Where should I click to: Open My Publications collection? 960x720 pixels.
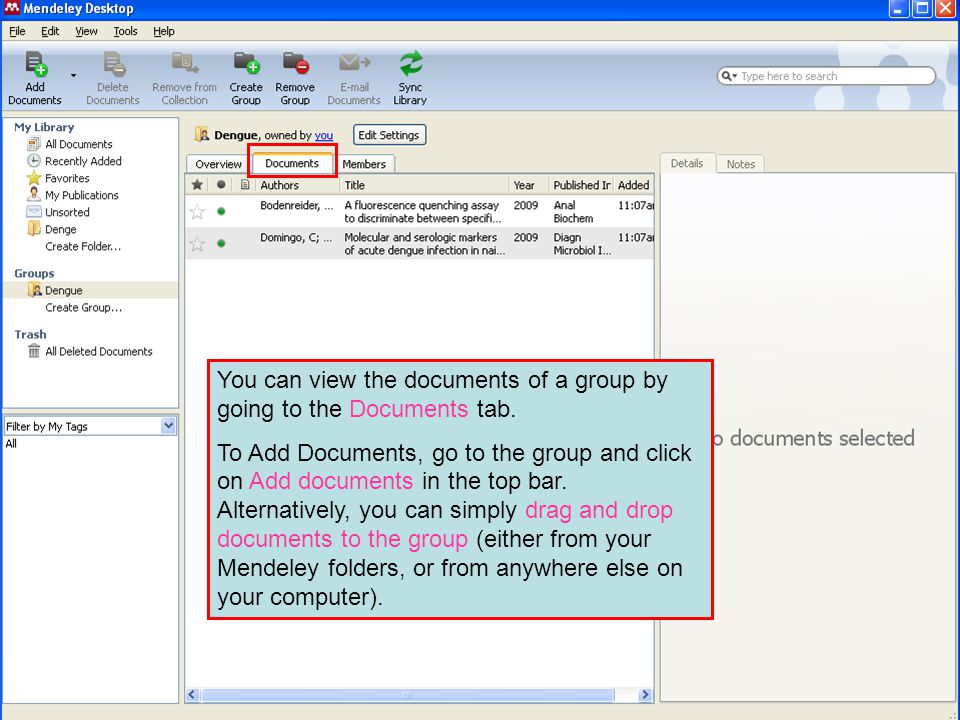click(x=81, y=196)
